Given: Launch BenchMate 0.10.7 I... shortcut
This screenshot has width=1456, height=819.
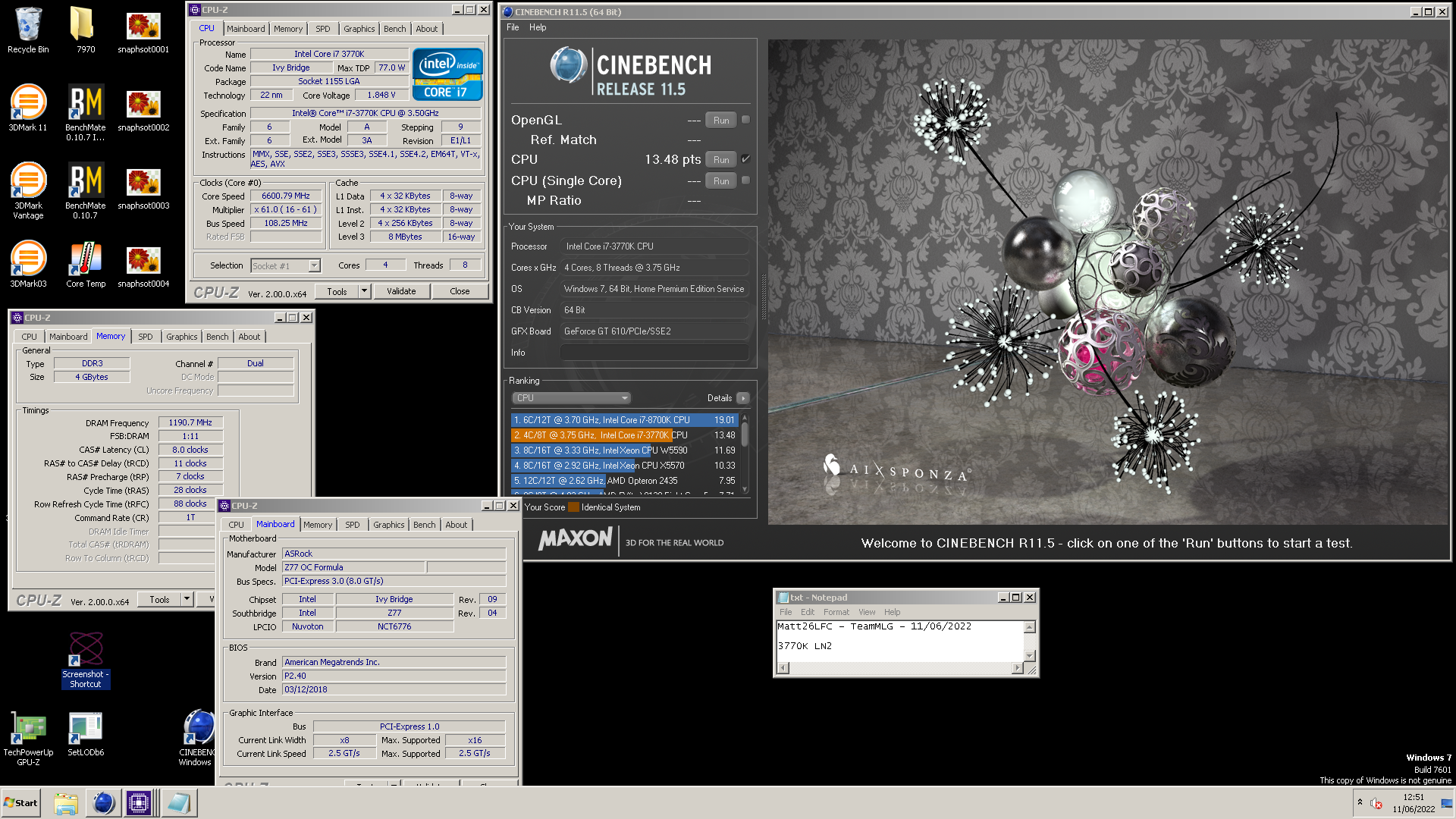Looking at the screenshot, I should coord(86,112).
